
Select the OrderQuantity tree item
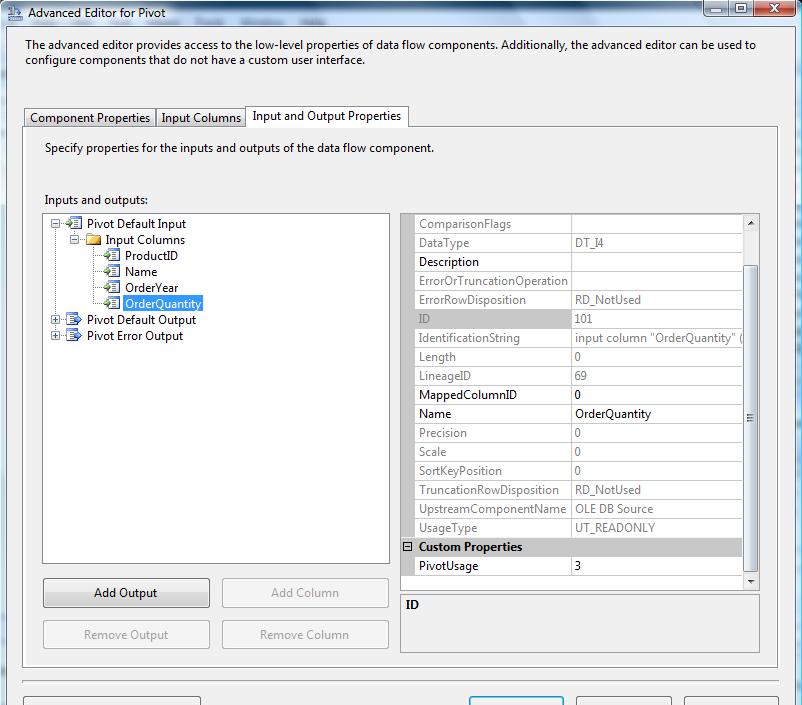[163, 304]
